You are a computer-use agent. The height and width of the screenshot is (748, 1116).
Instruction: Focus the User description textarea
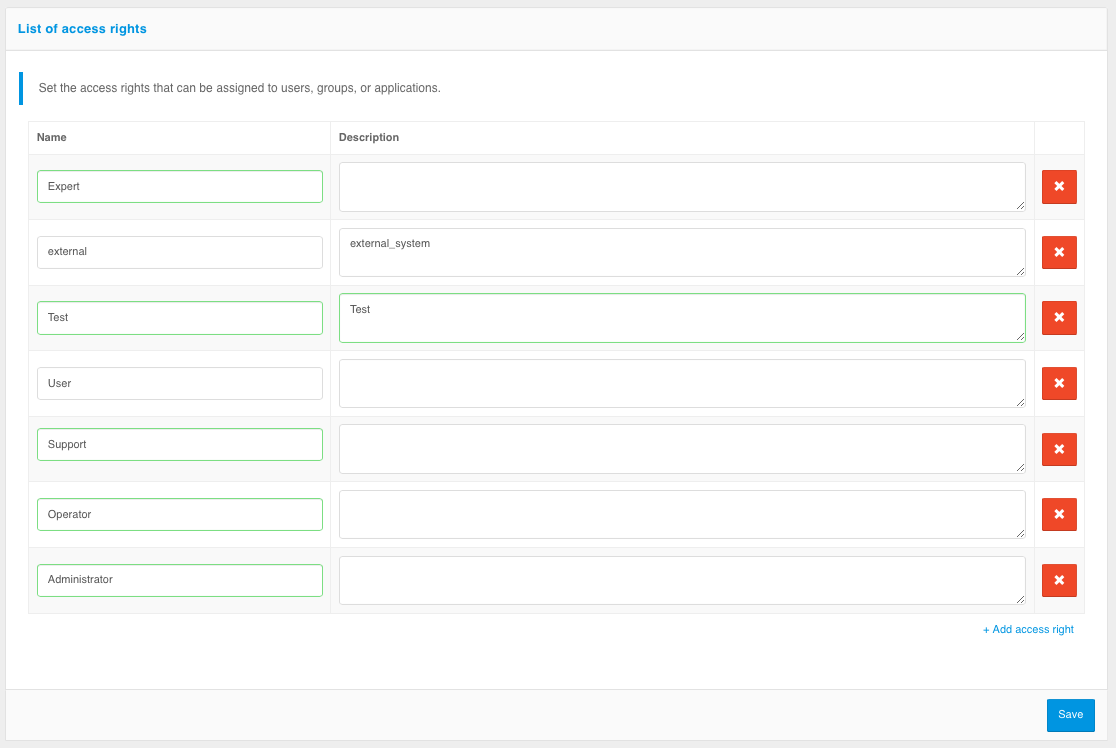tap(682, 383)
